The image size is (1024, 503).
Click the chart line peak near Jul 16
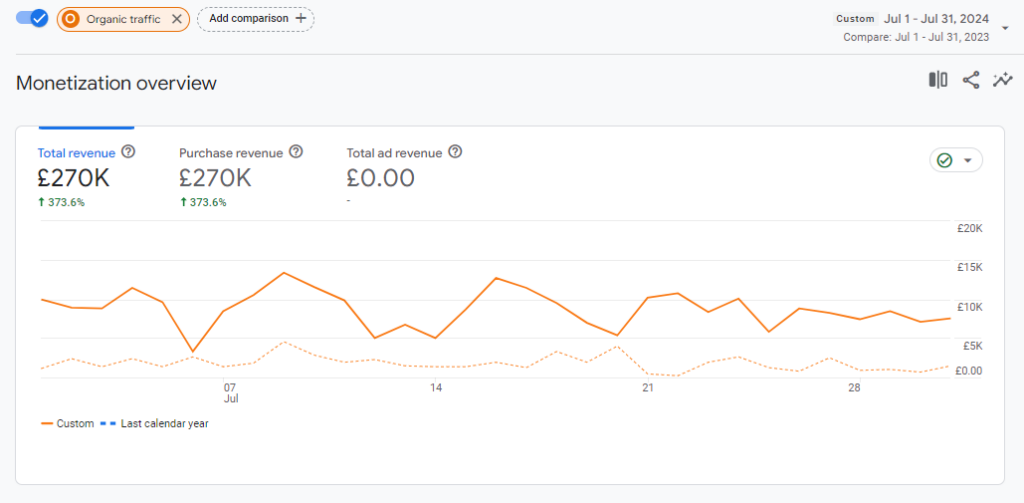(496, 278)
